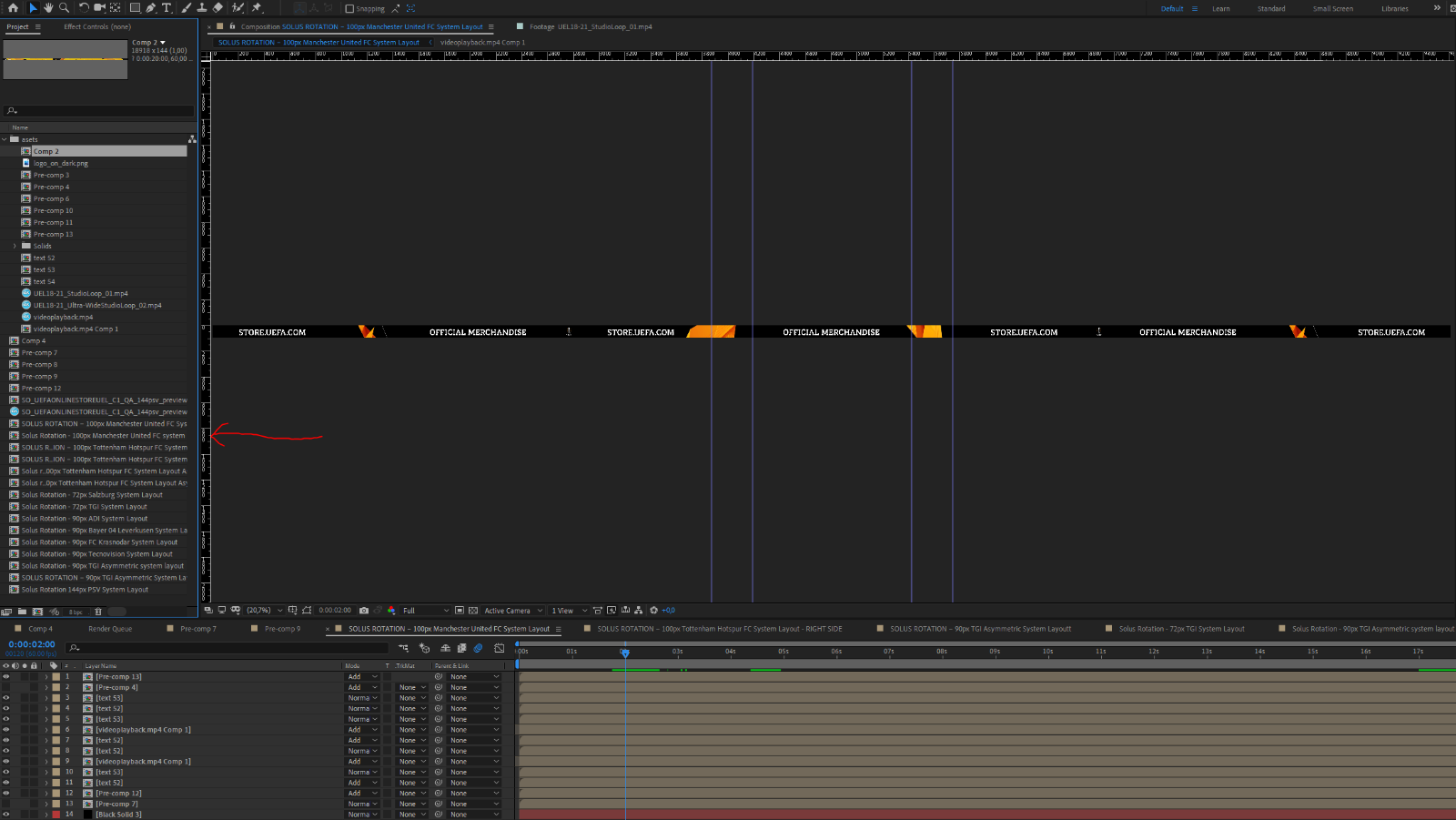Switch to Footage UEL18-21_StudioLoop_01.mp4 viewer tab
1456x820 pixels.
tap(591, 26)
